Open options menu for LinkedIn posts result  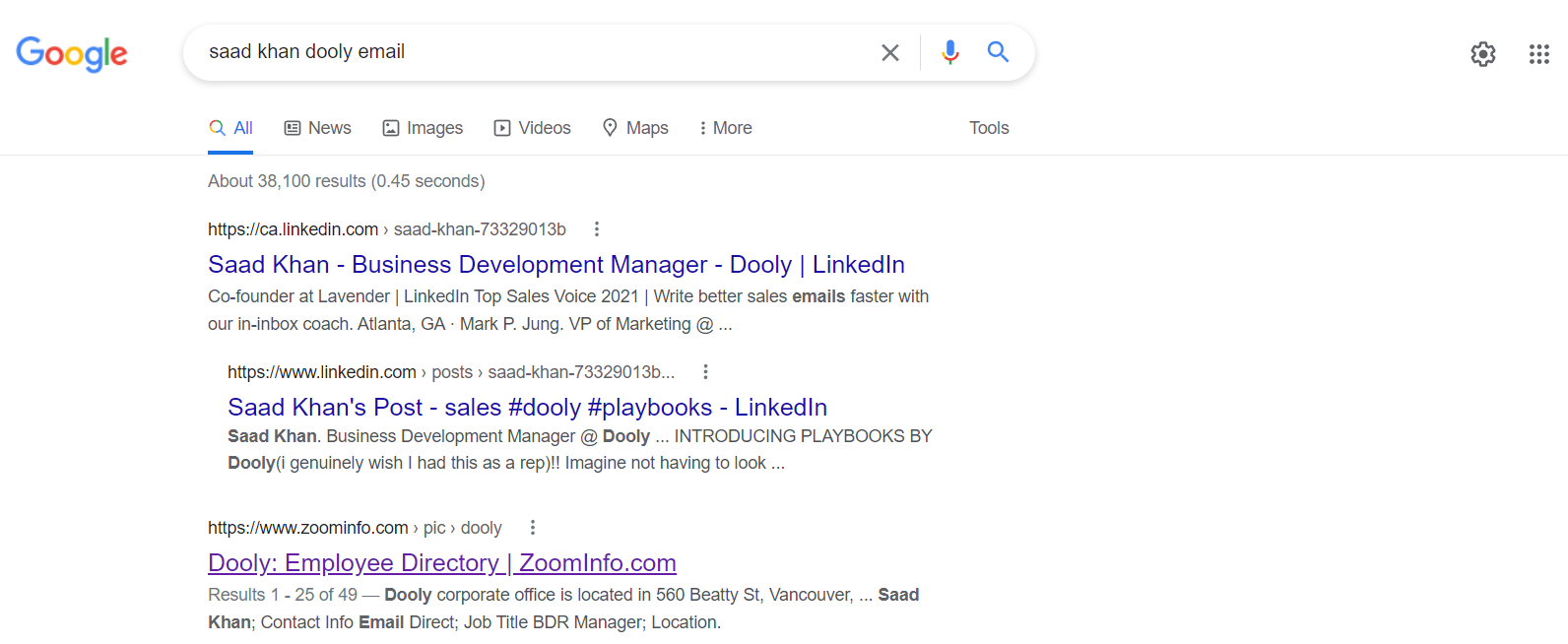705,372
